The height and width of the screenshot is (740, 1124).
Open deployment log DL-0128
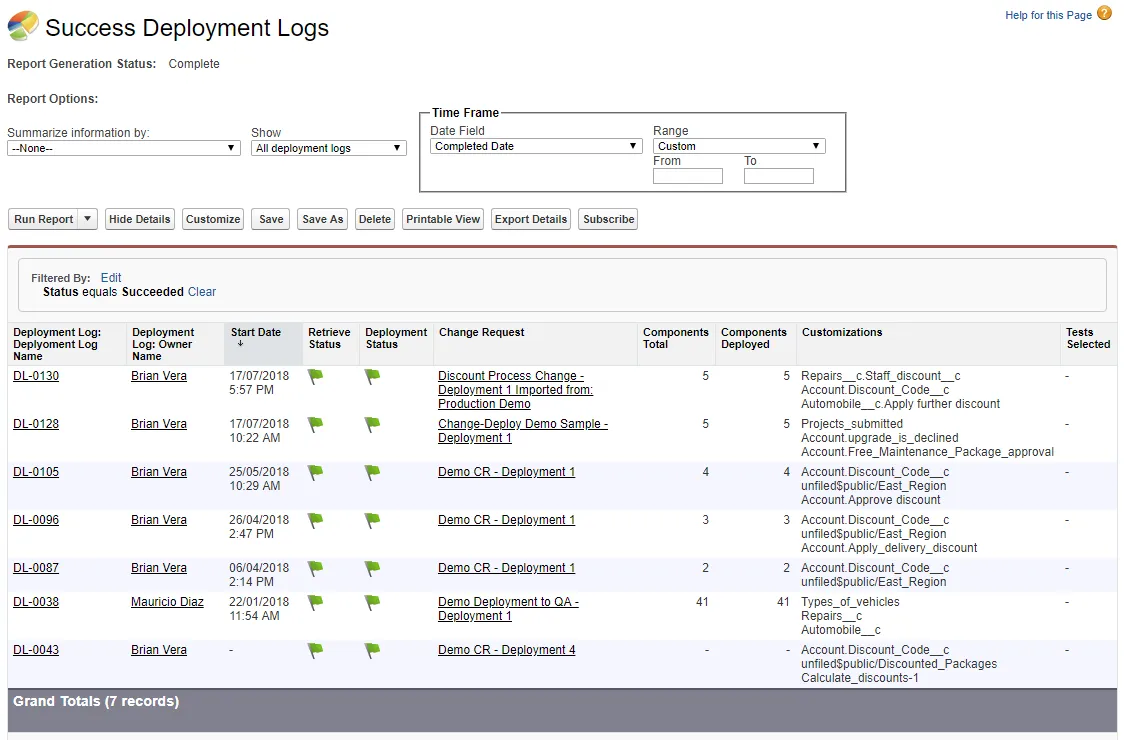tap(36, 424)
